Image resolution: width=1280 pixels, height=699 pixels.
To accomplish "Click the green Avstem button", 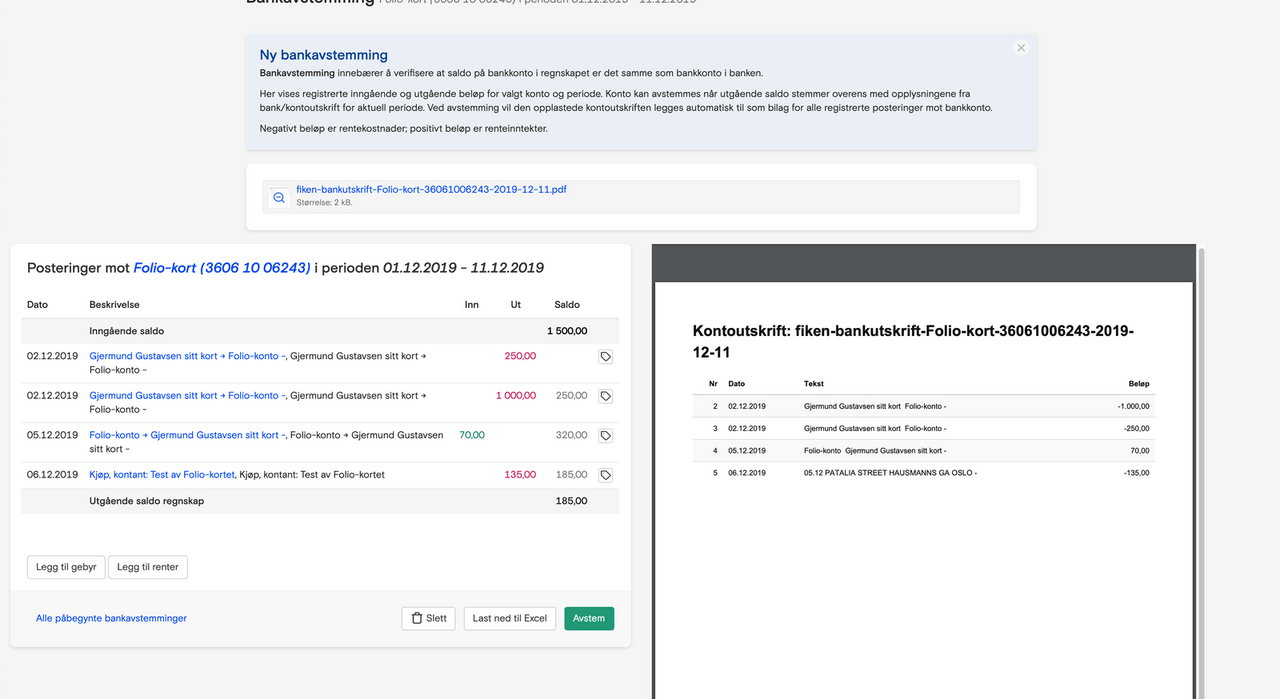I will (589, 618).
